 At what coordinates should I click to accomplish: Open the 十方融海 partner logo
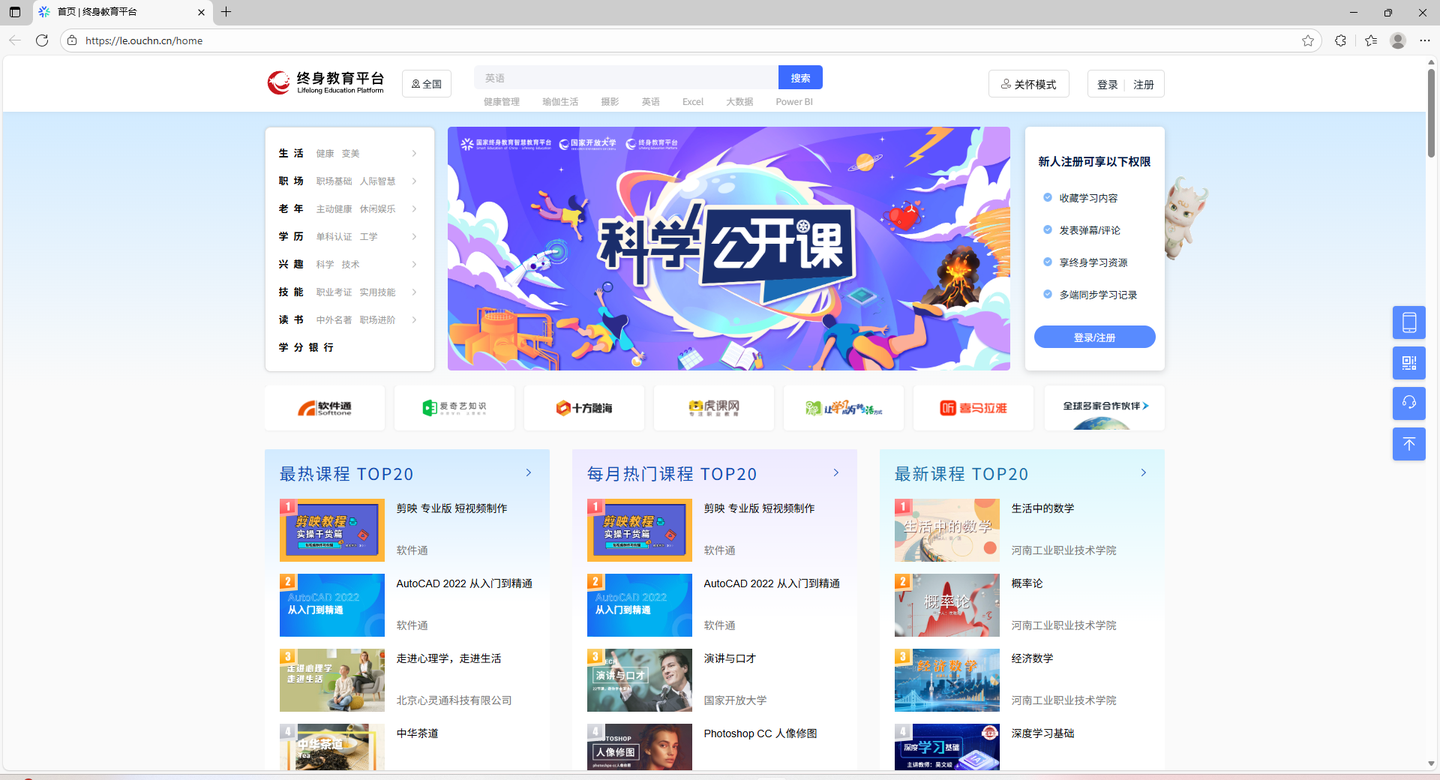point(584,408)
